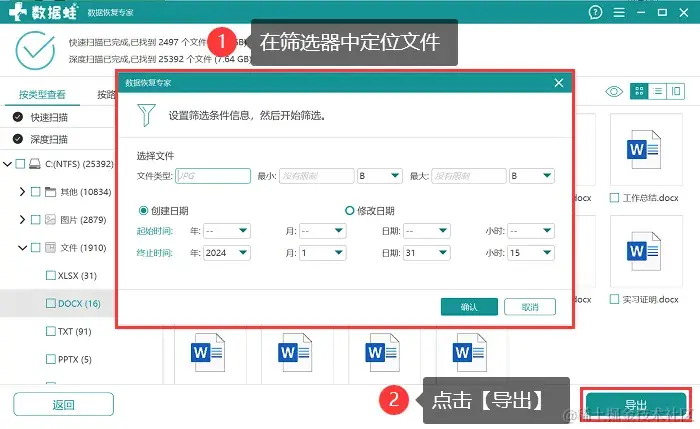The width and height of the screenshot is (700, 429).
Task: Switch to list view
Action: click(658, 91)
